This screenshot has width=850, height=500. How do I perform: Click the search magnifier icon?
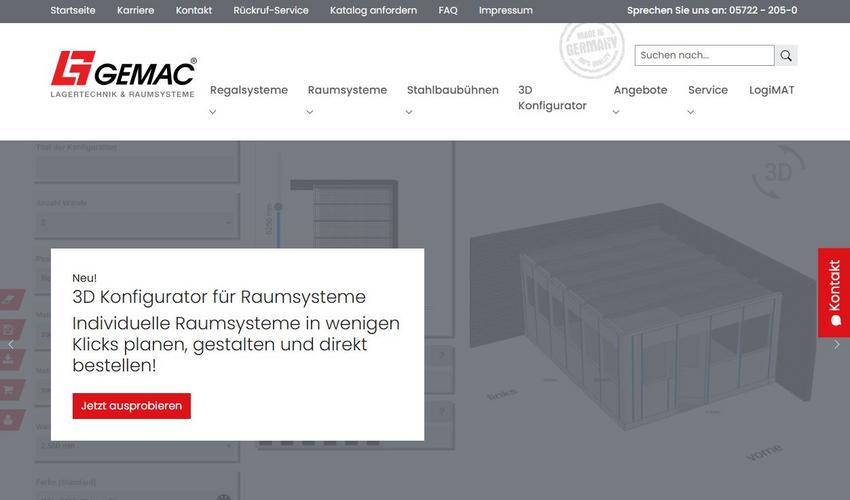(786, 55)
